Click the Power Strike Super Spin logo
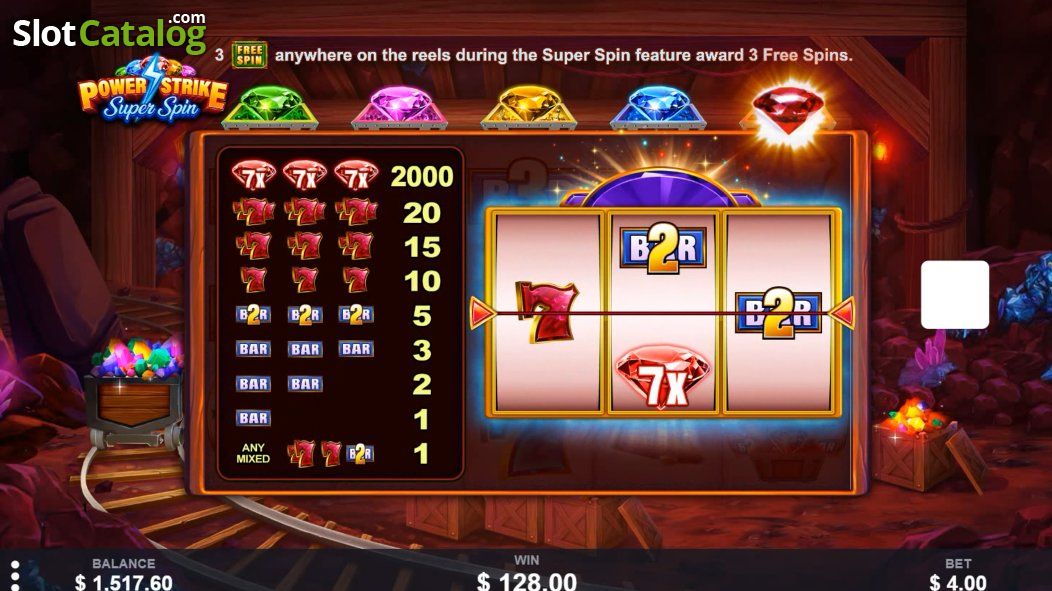 tap(153, 91)
